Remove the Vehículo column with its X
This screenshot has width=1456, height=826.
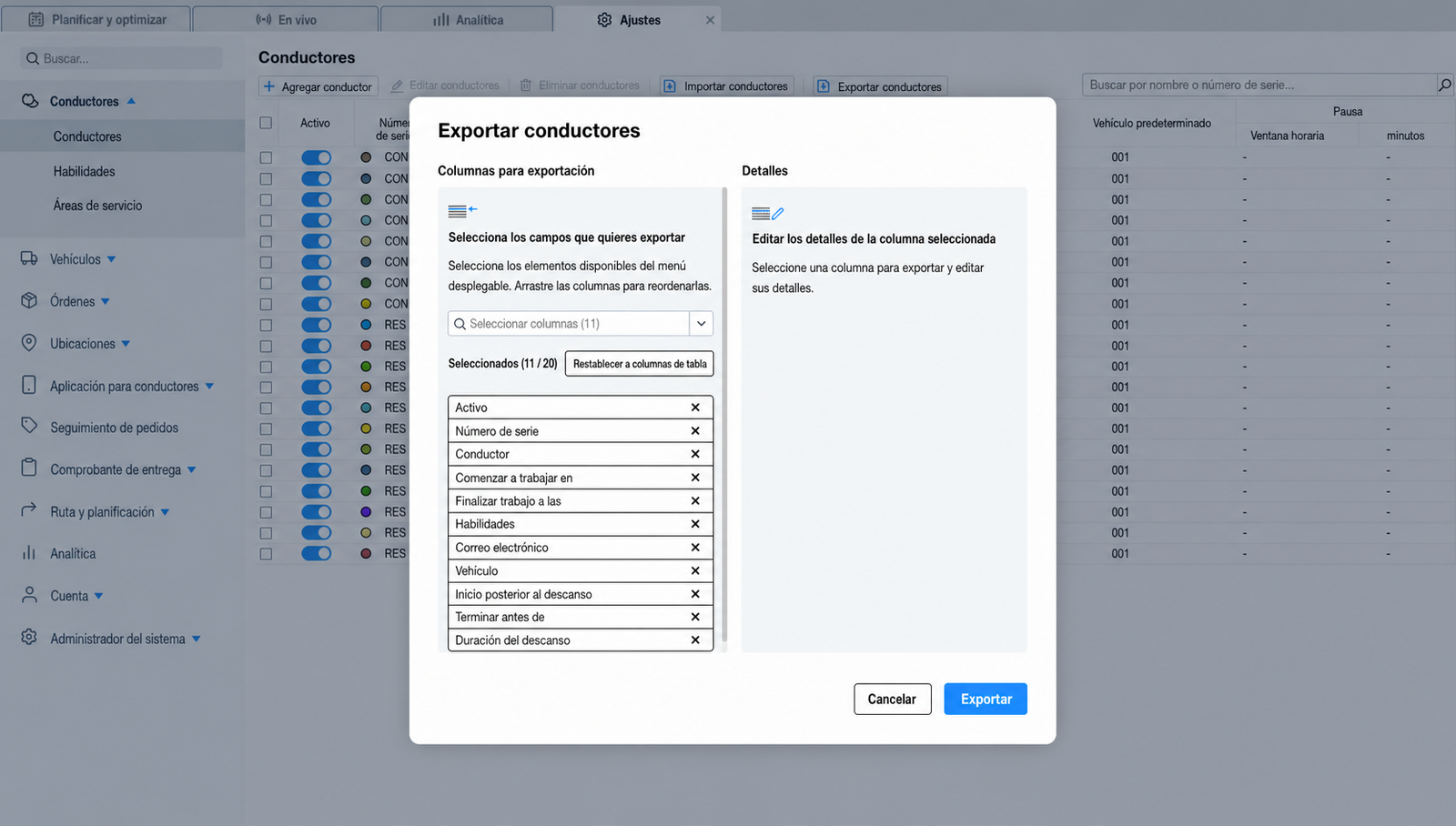pos(695,571)
